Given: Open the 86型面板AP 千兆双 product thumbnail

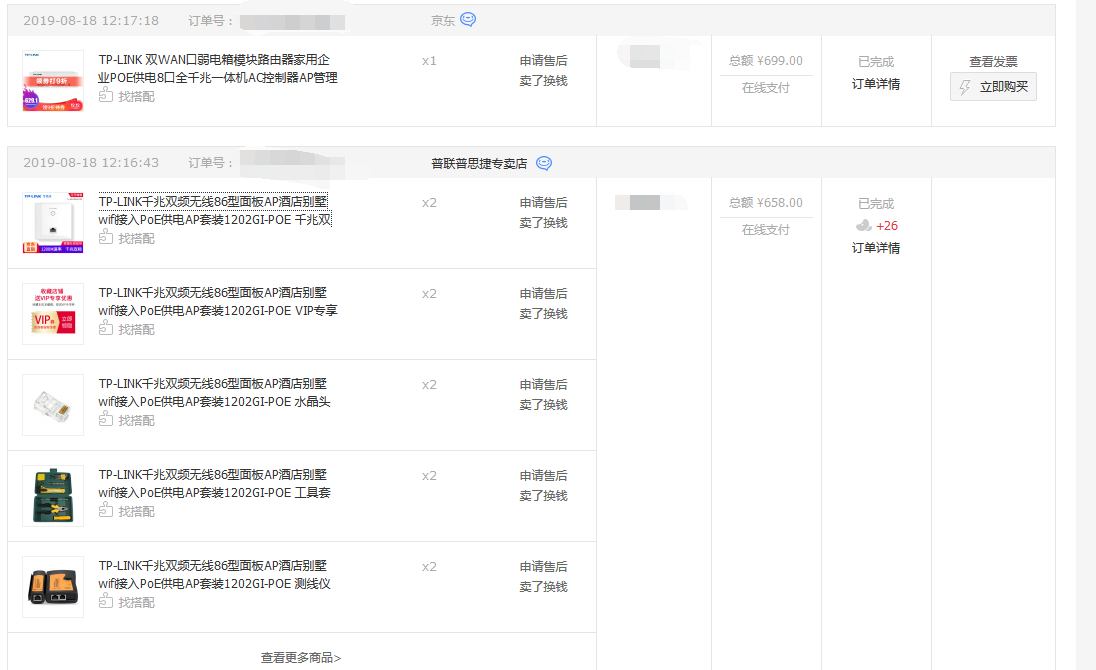Looking at the screenshot, I should (53, 223).
